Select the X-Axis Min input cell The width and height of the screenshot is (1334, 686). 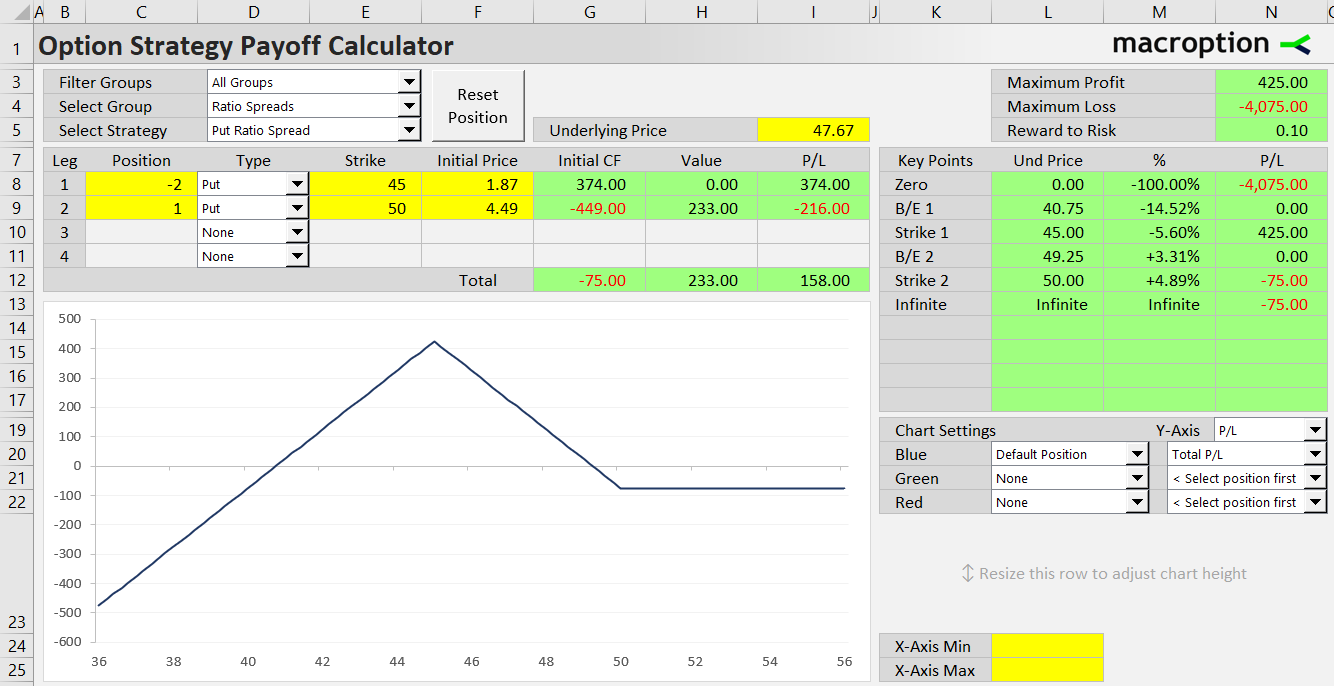click(1047, 646)
